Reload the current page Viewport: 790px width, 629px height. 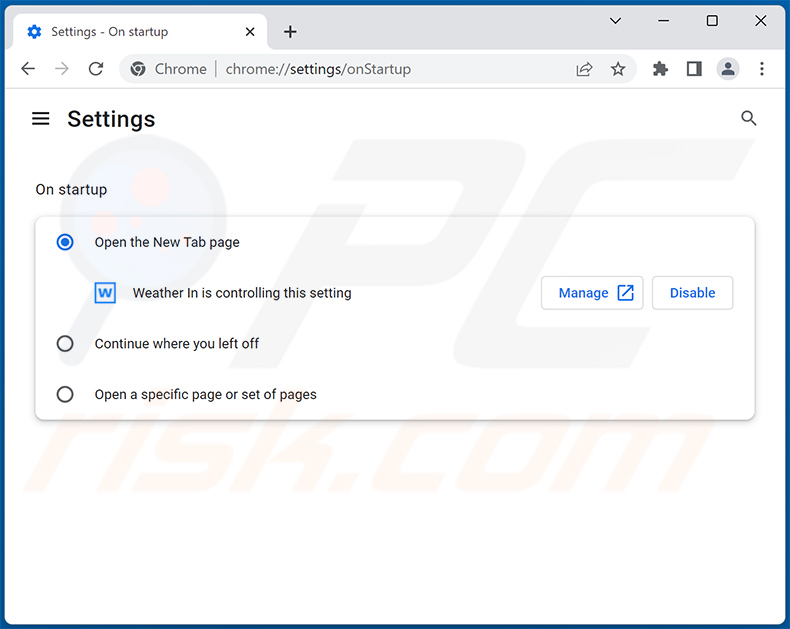[x=96, y=69]
